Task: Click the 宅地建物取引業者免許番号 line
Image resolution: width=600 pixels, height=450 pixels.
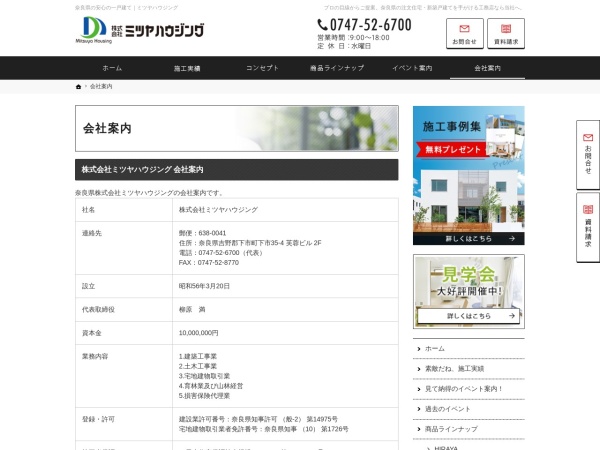Action: tap(264, 429)
